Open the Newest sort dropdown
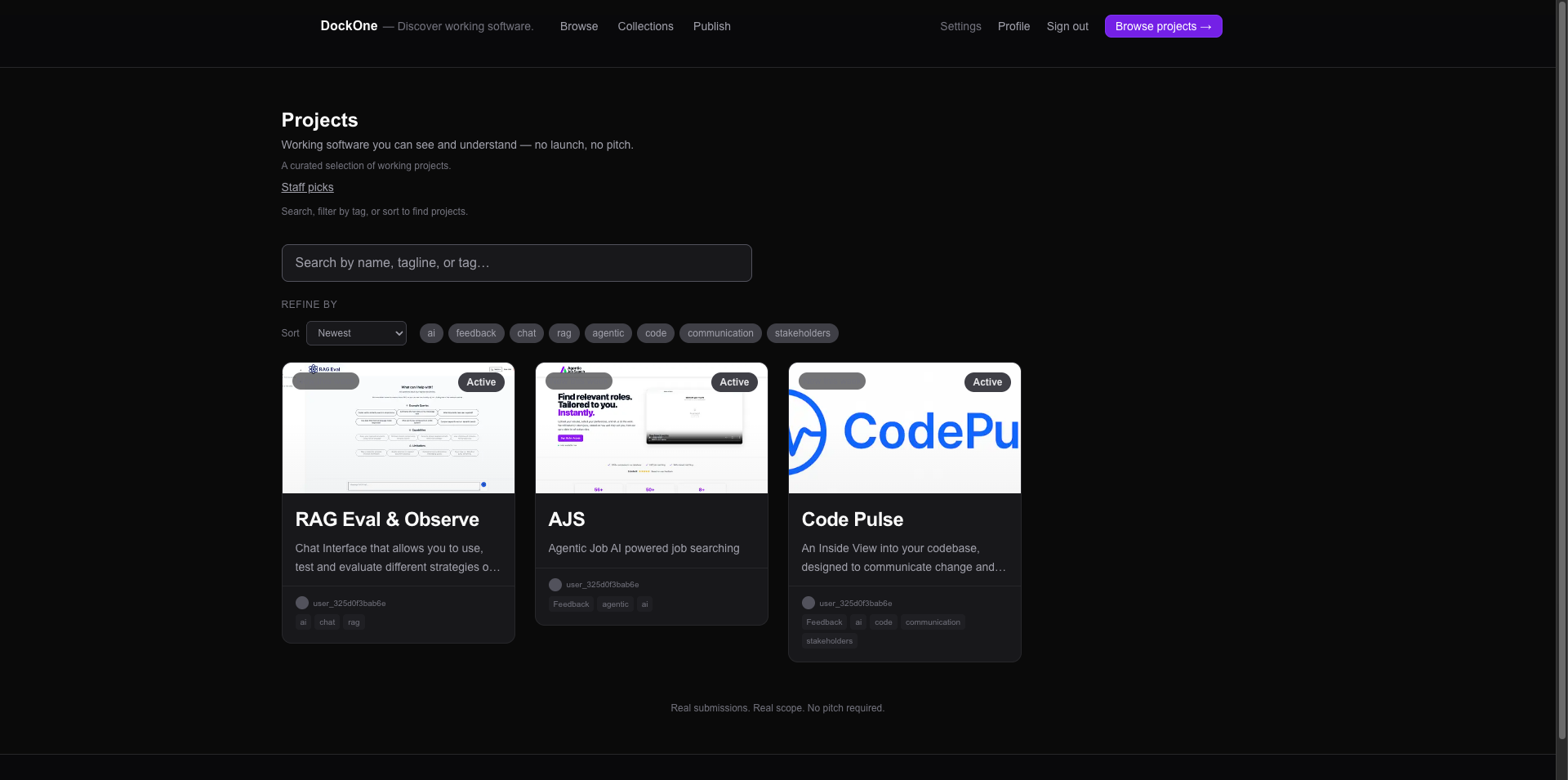This screenshot has height=780, width=1568. [x=355, y=333]
